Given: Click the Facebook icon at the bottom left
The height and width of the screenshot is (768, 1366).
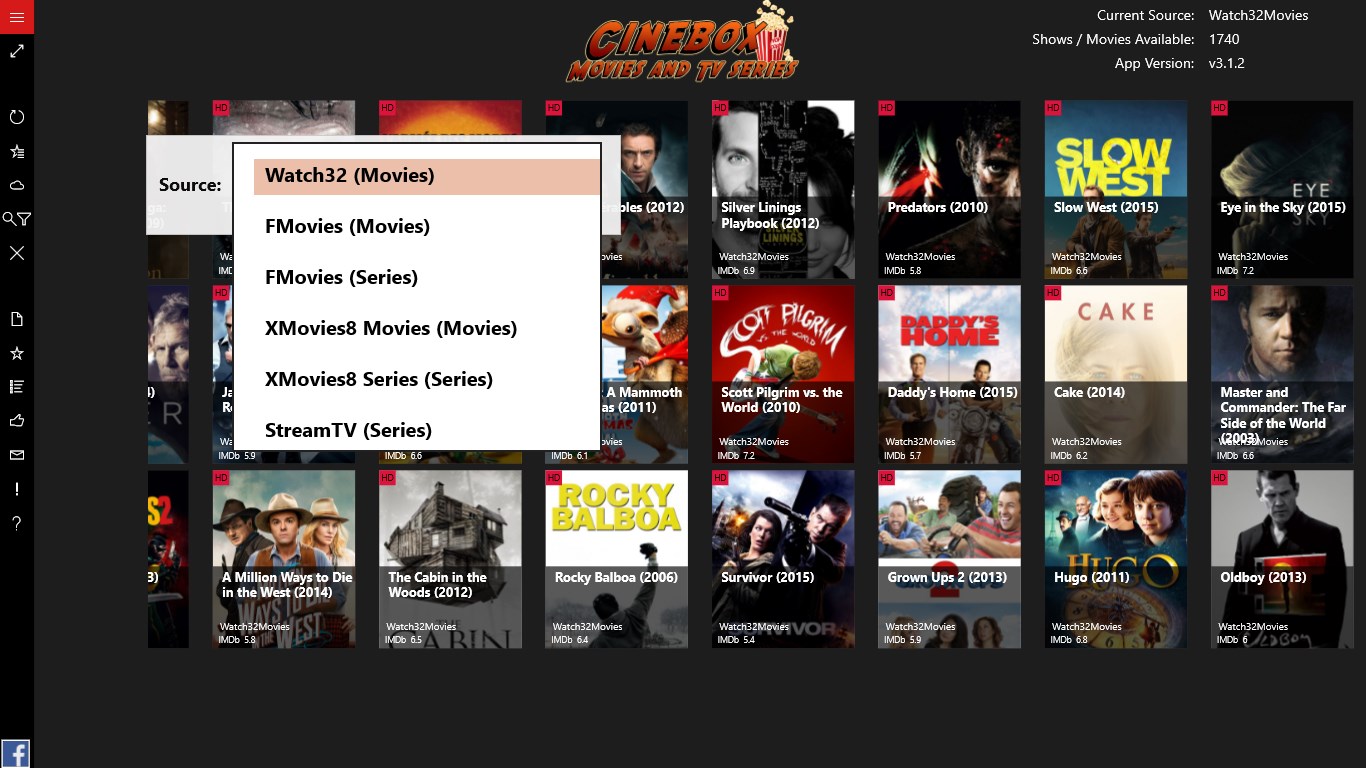Looking at the screenshot, I should point(15,753).
